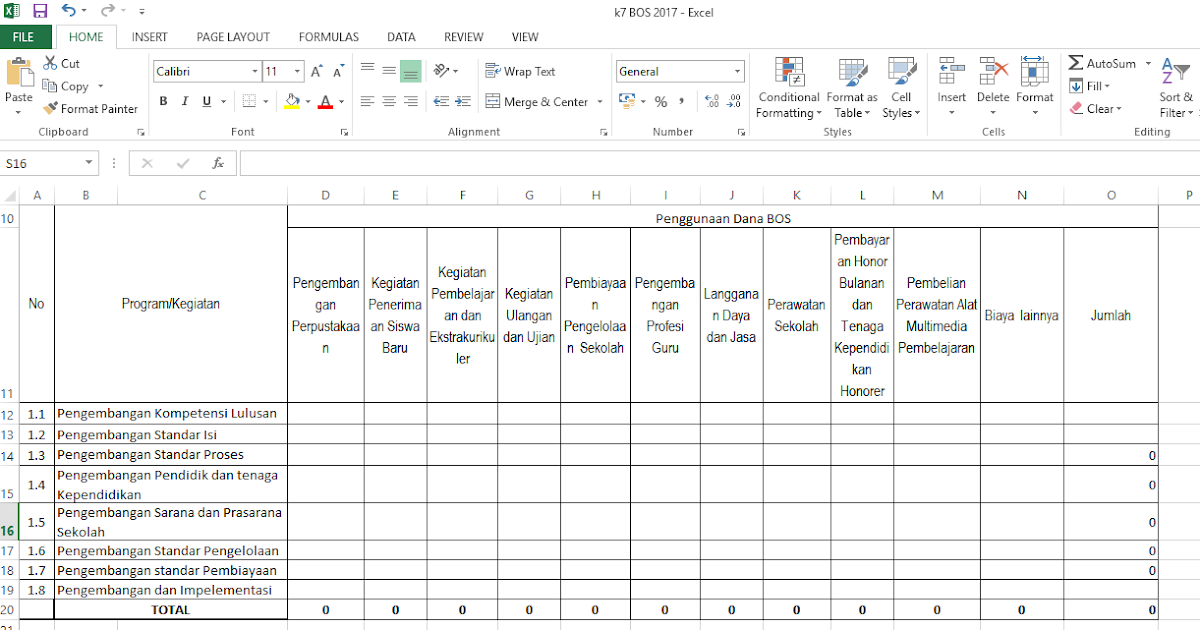Open the FILE tab
Image resolution: width=1200 pixels, height=630 pixels.
24,37
